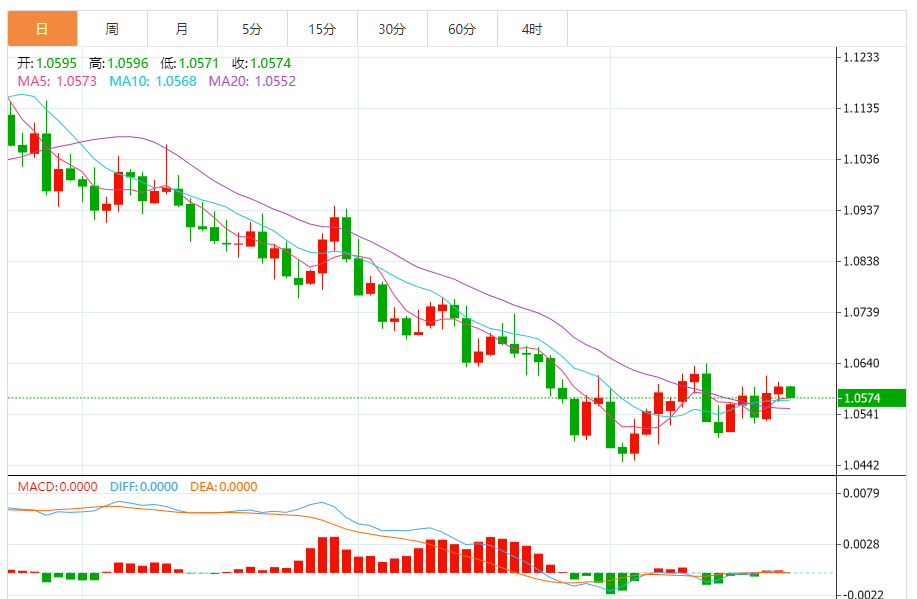Click the 1.1233 price axis label
The width and height of the screenshot is (917, 599).
coord(861,57)
